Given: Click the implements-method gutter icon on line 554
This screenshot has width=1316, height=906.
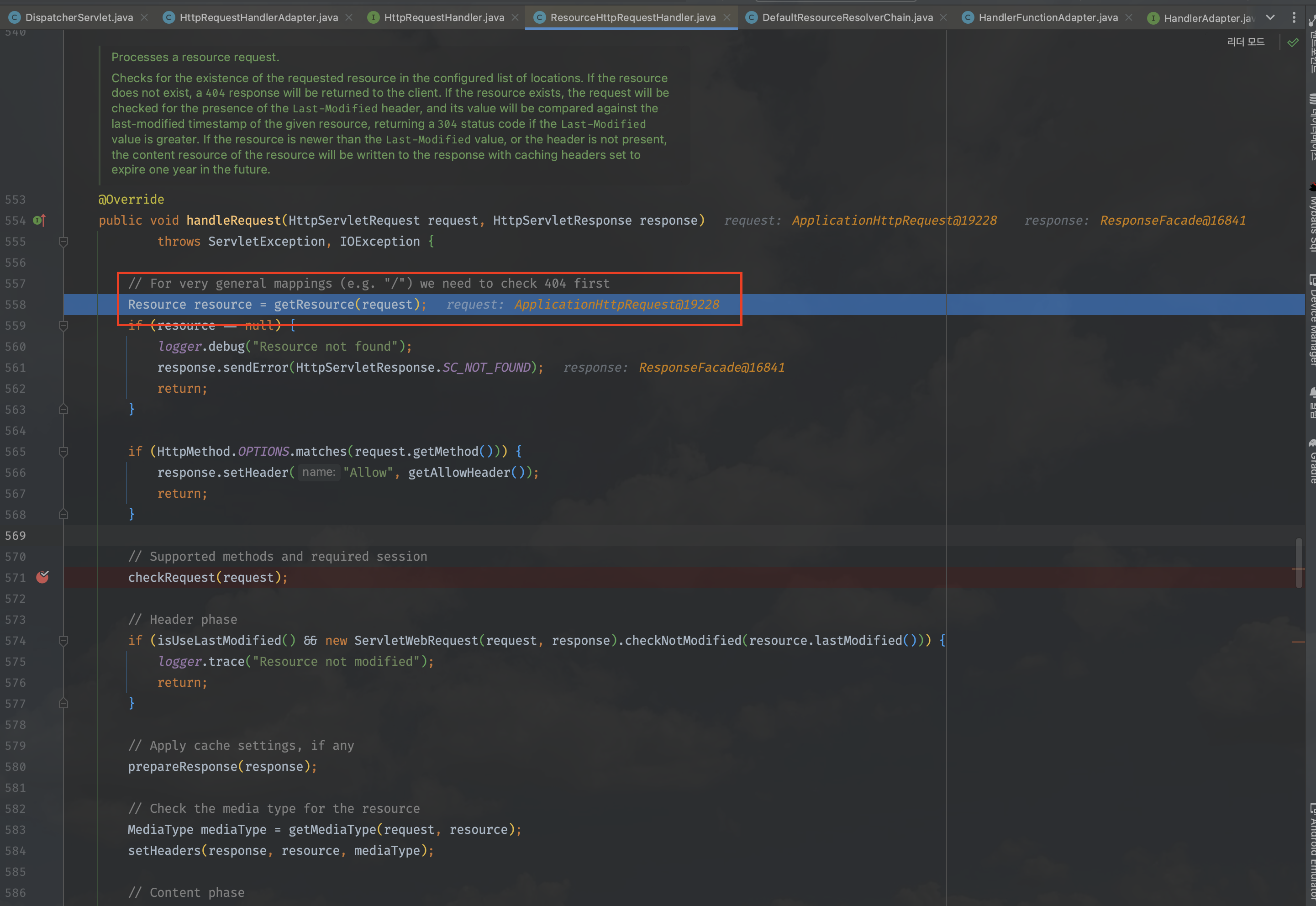Looking at the screenshot, I should 39,220.
